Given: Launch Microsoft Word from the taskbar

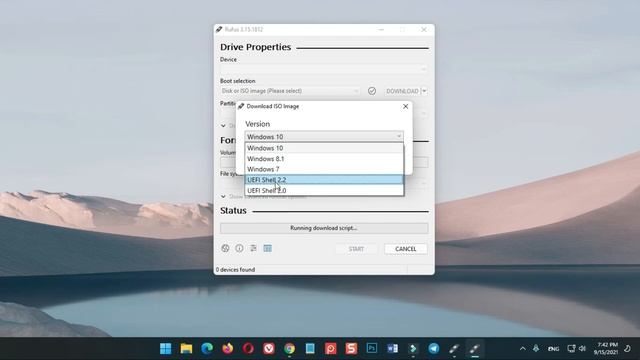Looking at the screenshot, I should [x=392, y=349].
